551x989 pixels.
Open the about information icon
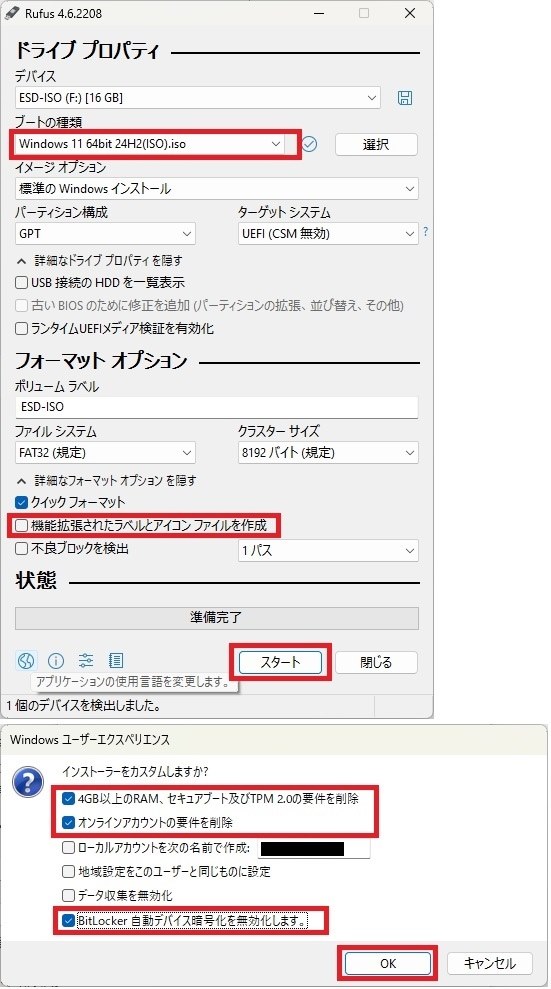tap(56, 660)
